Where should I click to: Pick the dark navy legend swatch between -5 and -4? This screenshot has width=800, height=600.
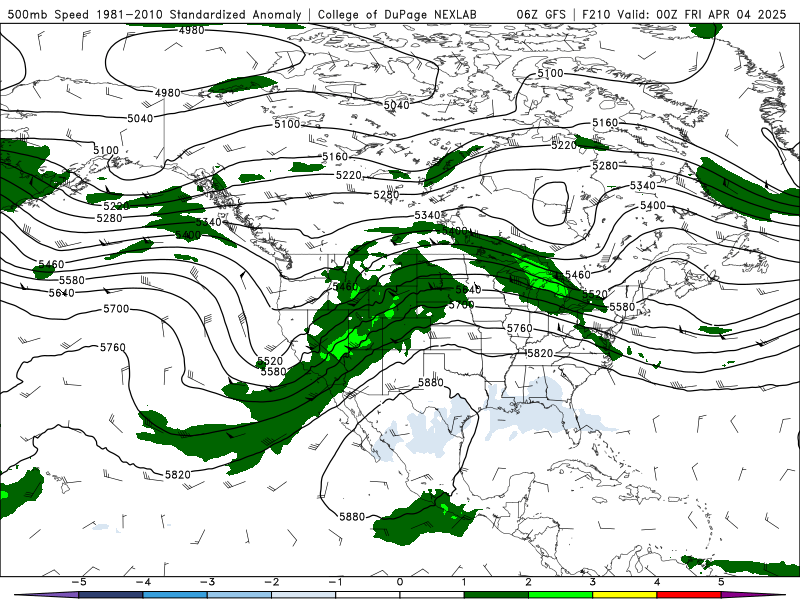pos(111,595)
